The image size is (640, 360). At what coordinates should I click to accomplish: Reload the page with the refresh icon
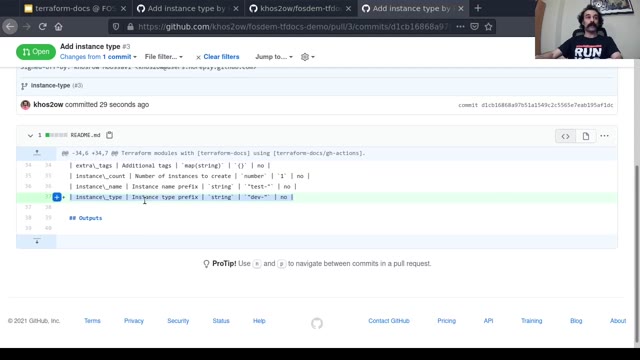42,27
